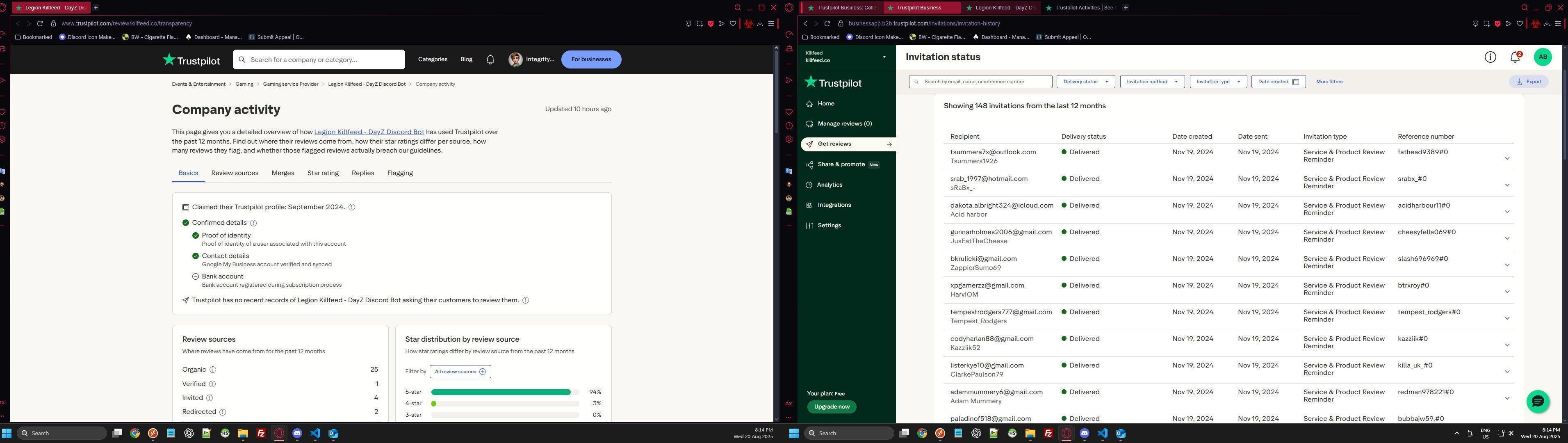Show info about no recent invitation records
This screenshot has height=443, width=1568.
pos(526,301)
